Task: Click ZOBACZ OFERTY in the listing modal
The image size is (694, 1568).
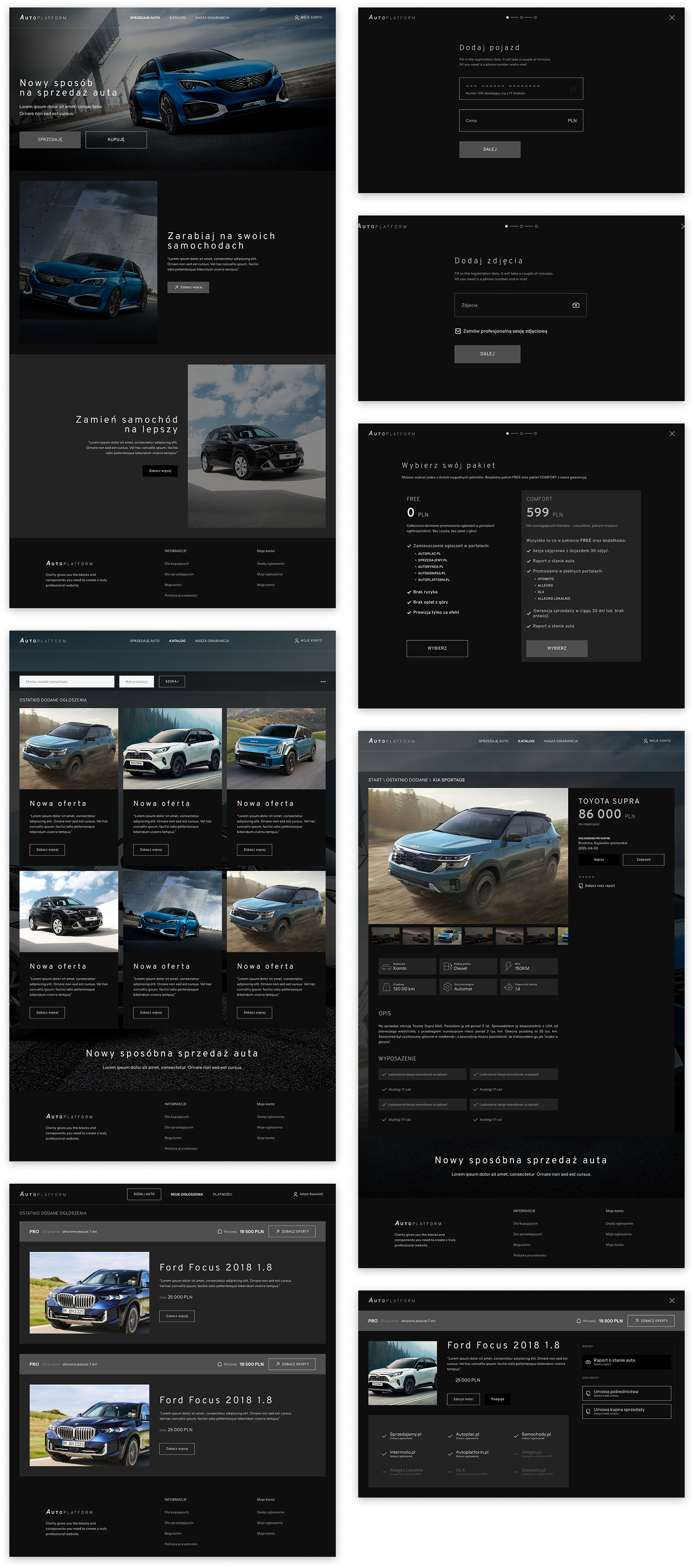Action: tap(651, 1321)
